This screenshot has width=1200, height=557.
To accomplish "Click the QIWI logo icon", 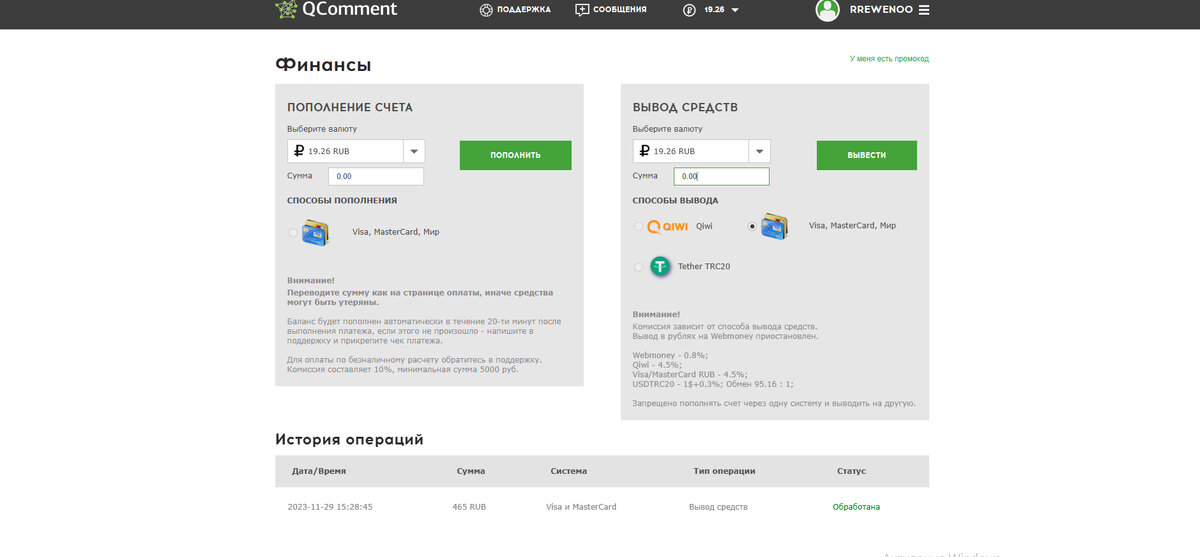I will 669,226.
